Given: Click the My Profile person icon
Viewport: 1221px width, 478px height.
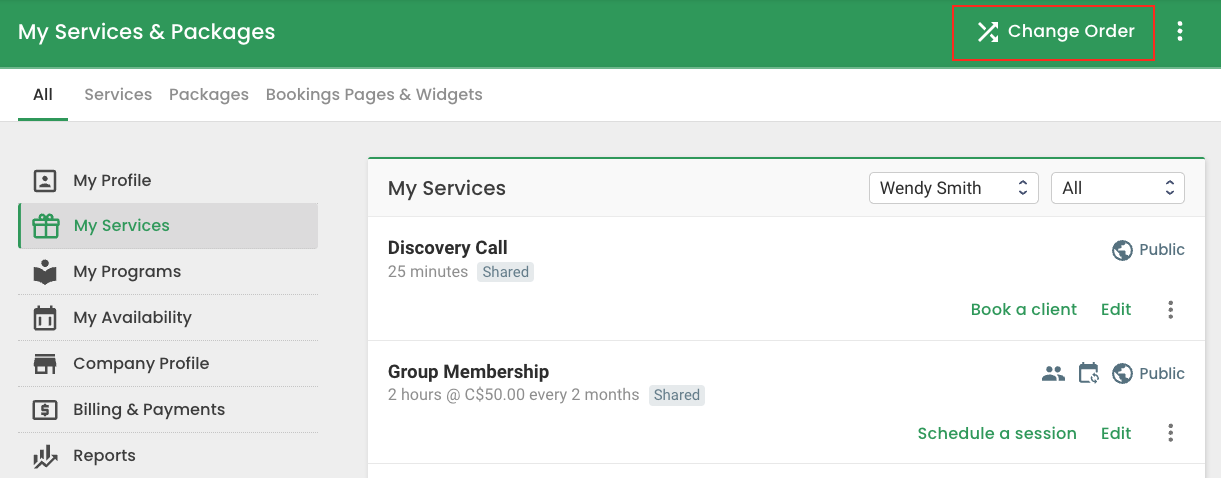Looking at the screenshot, I should point(45,181).
